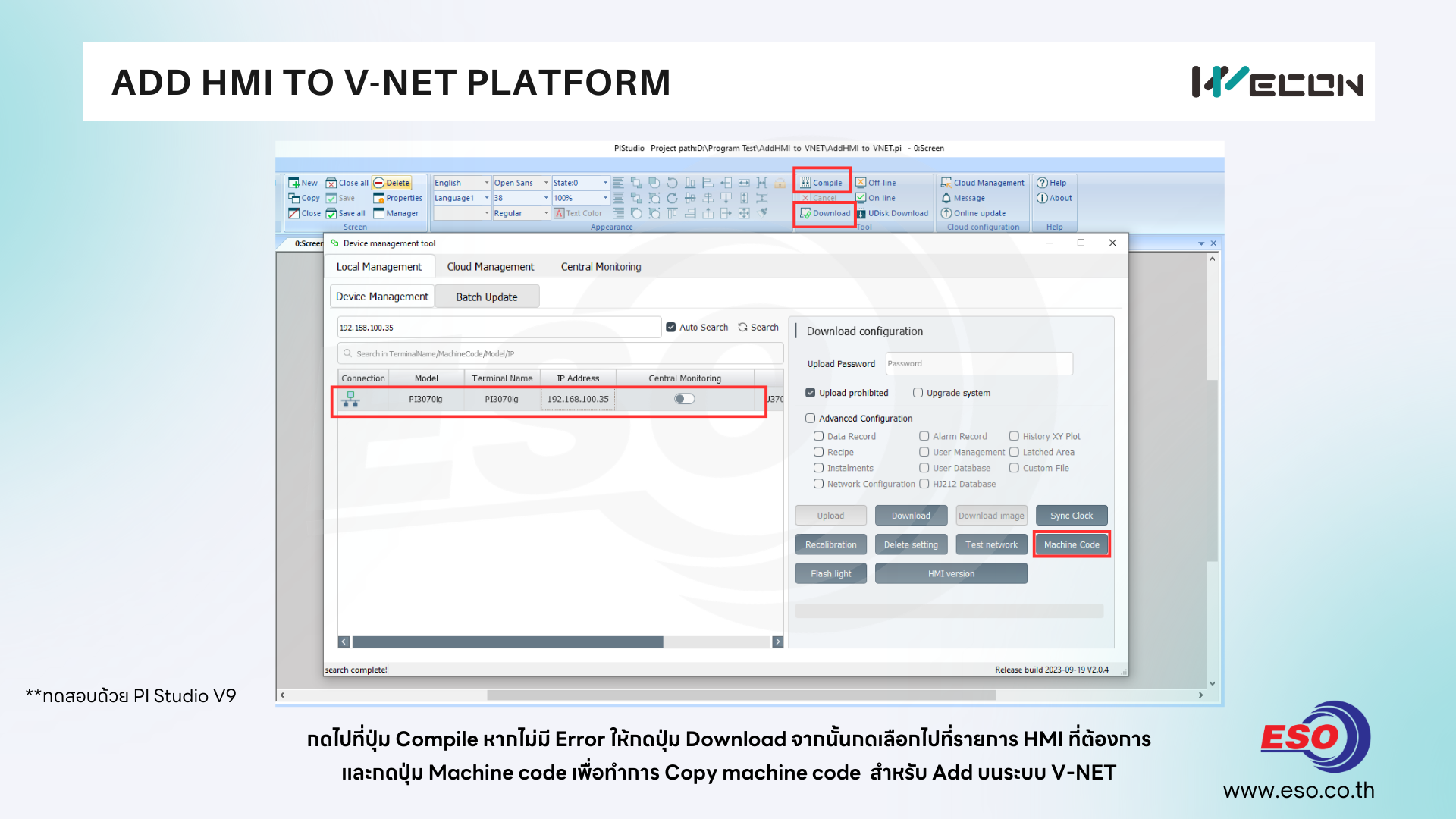Open the 100% zoom dropdown
Image resolution: width=1456 pixels, height=819 pixels.
[x=604, y=198]
